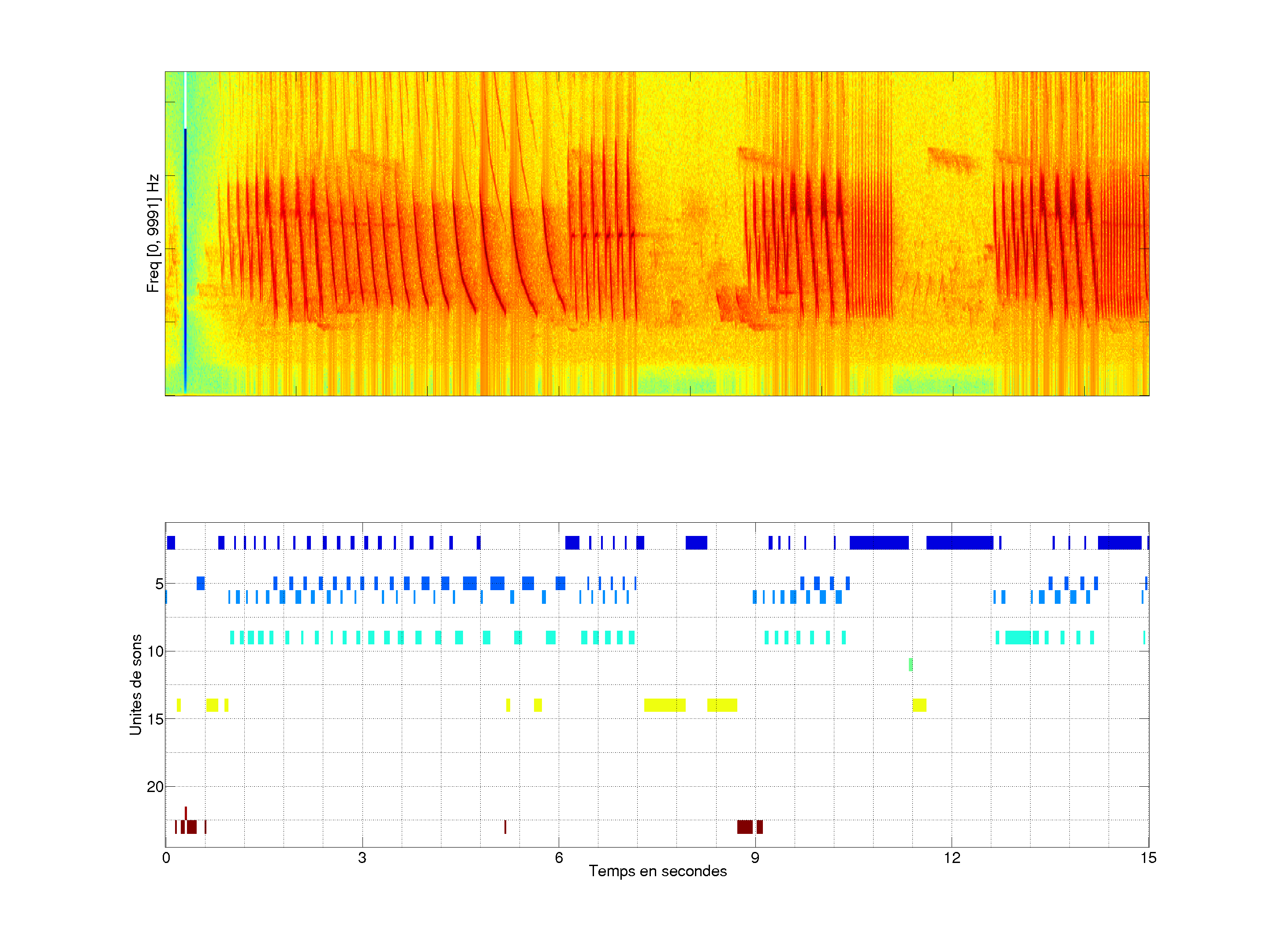Image resolution: width=1270 pixels, height=952 pixels.
Task: Click the y-axis tick label 20
Action: pyautogui.click(x=155, y=787)
